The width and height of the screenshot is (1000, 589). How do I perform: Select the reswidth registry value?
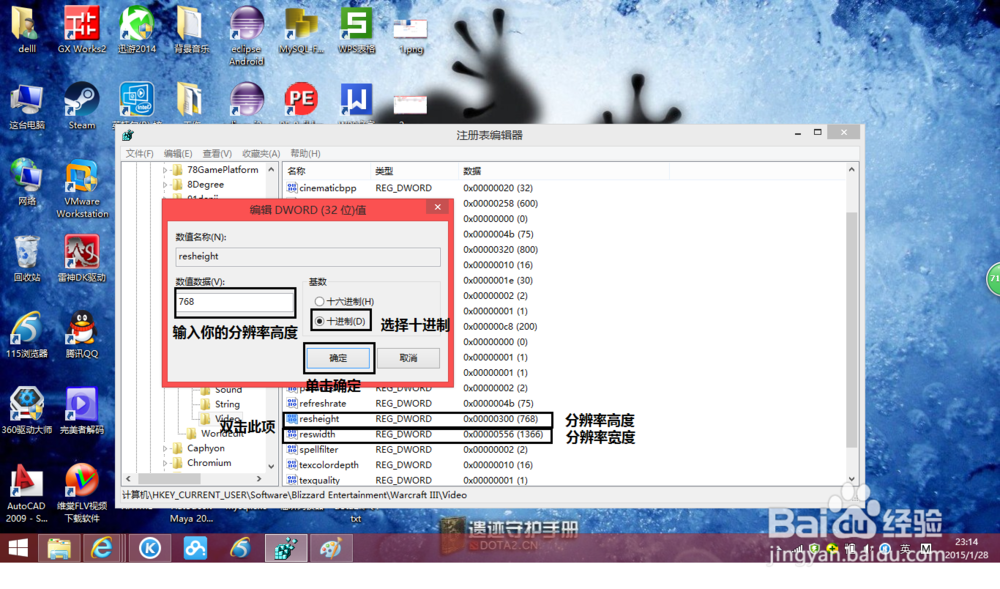(317, 434)
